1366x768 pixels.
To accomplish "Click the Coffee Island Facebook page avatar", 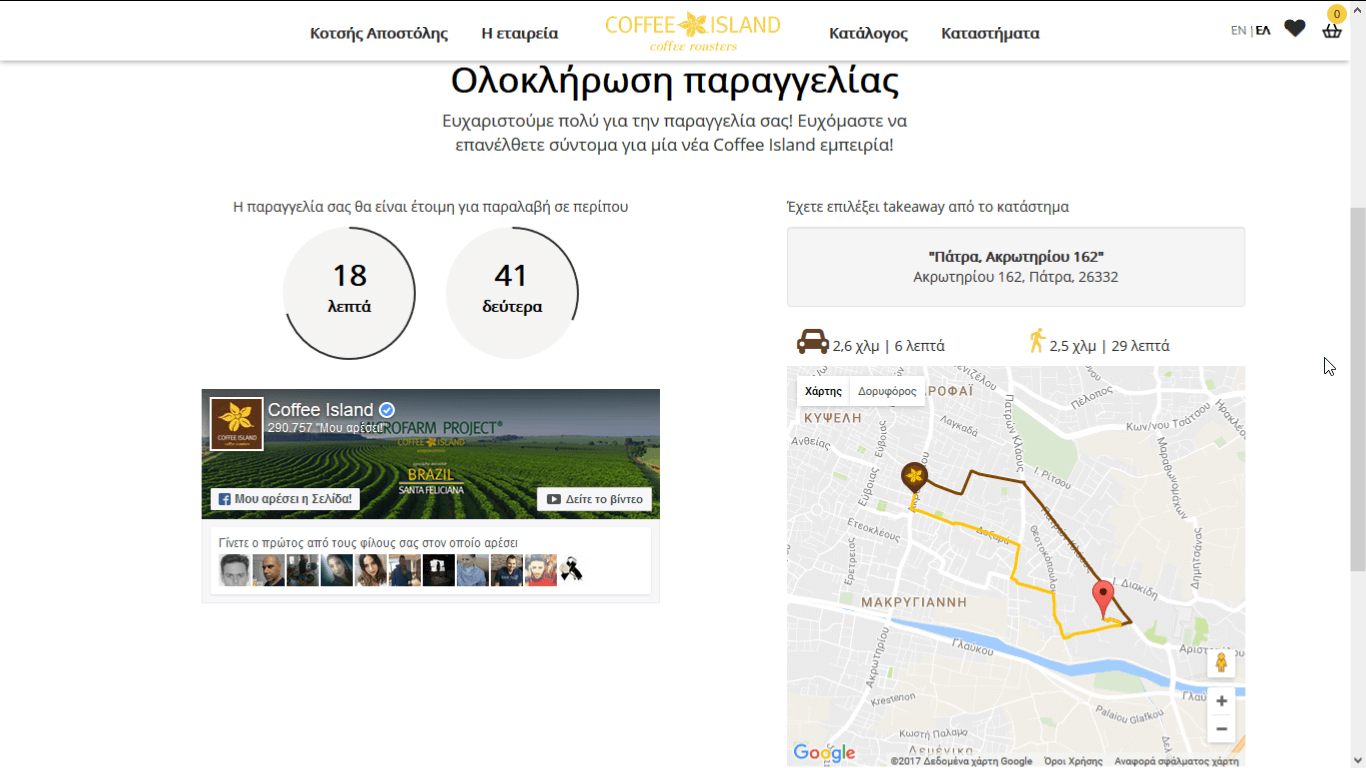I will click(237, 424).
